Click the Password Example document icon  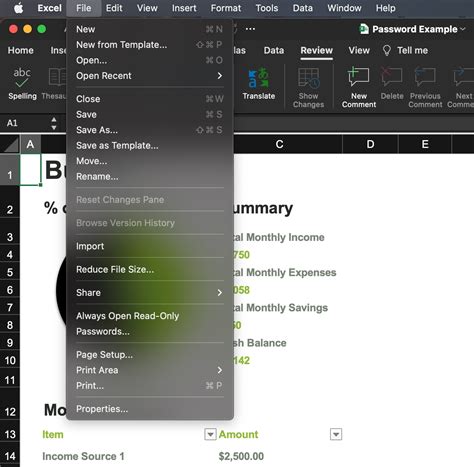(x=364, y=29)
